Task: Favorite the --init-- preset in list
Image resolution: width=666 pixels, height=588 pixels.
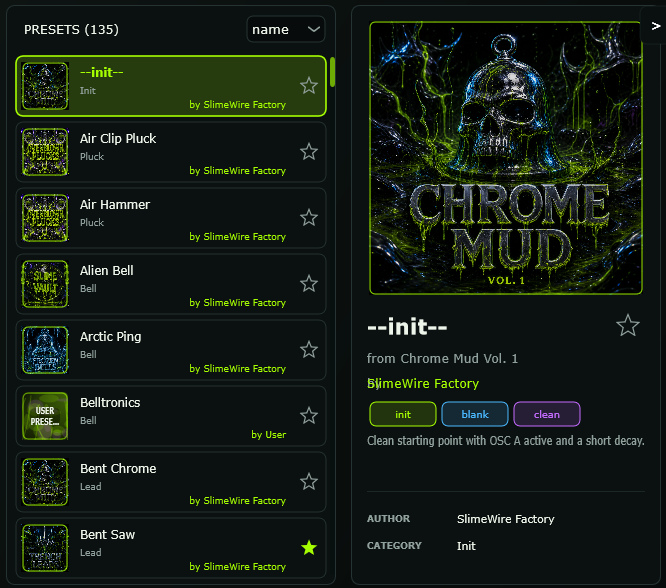Action: pos(309,86)
